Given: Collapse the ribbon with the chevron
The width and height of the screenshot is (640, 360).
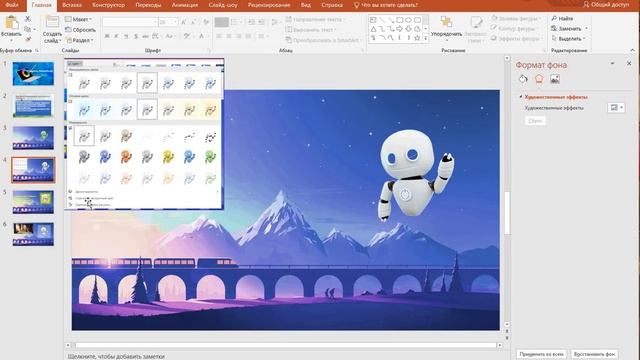Looking at the screenshot, I should (x=633, y=50).
